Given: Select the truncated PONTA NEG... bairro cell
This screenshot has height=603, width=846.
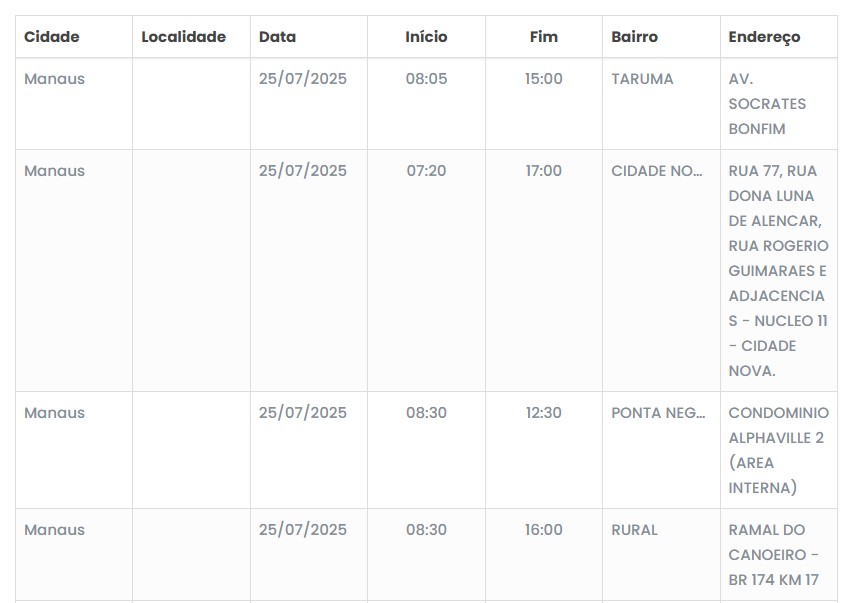Looking at the screenshot, I should tap(658, 413).
